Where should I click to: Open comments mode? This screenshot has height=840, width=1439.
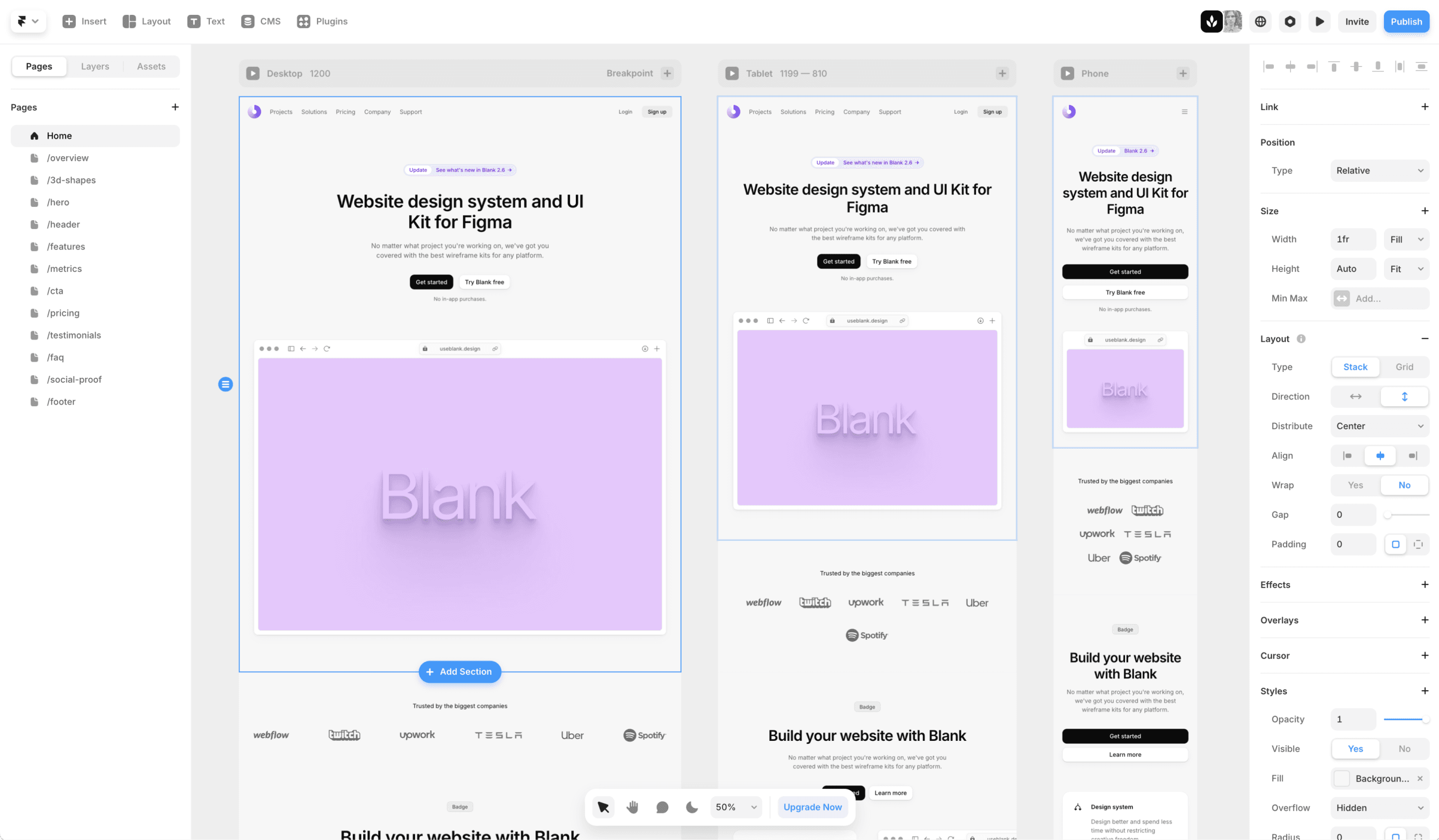tap(662, 807)
